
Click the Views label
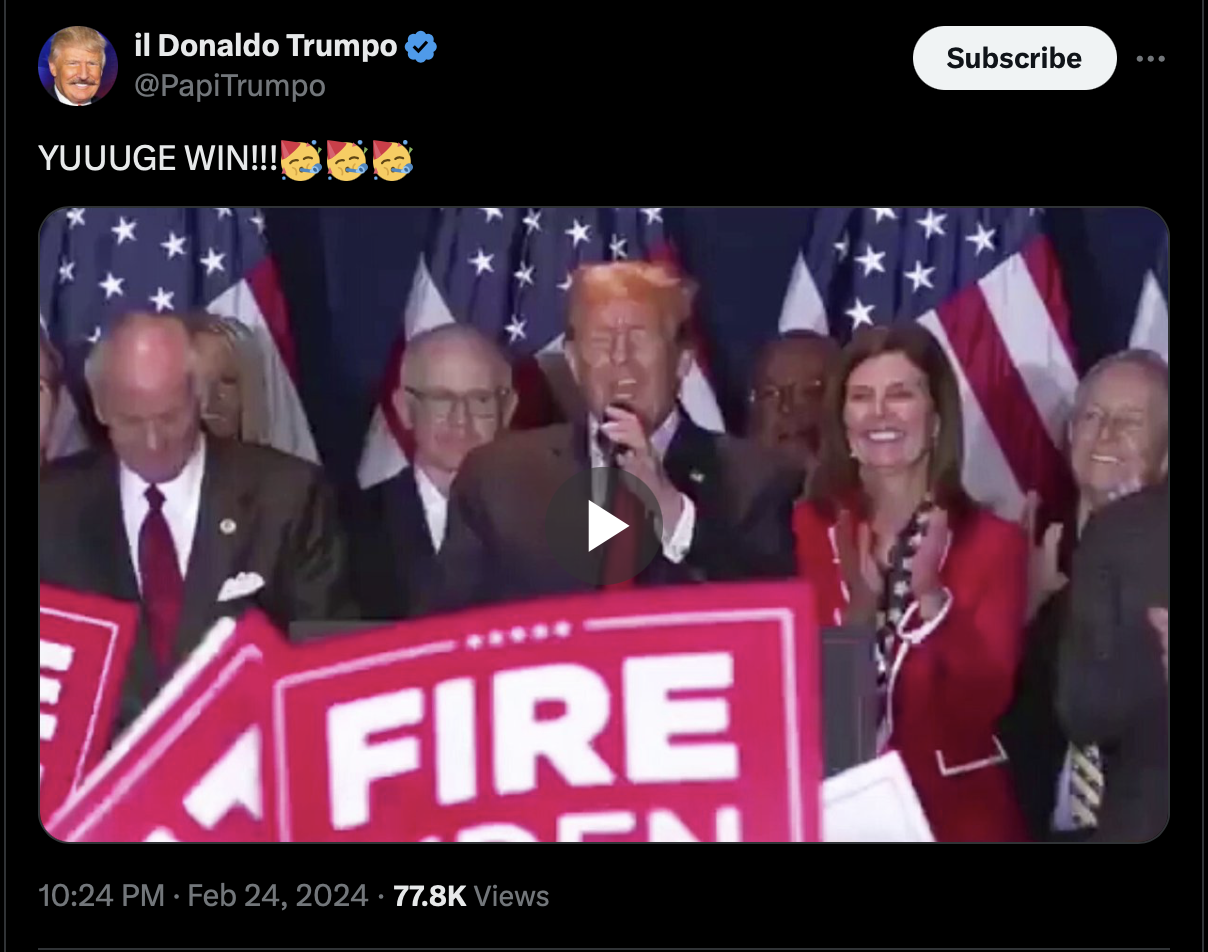click(511, 896)
